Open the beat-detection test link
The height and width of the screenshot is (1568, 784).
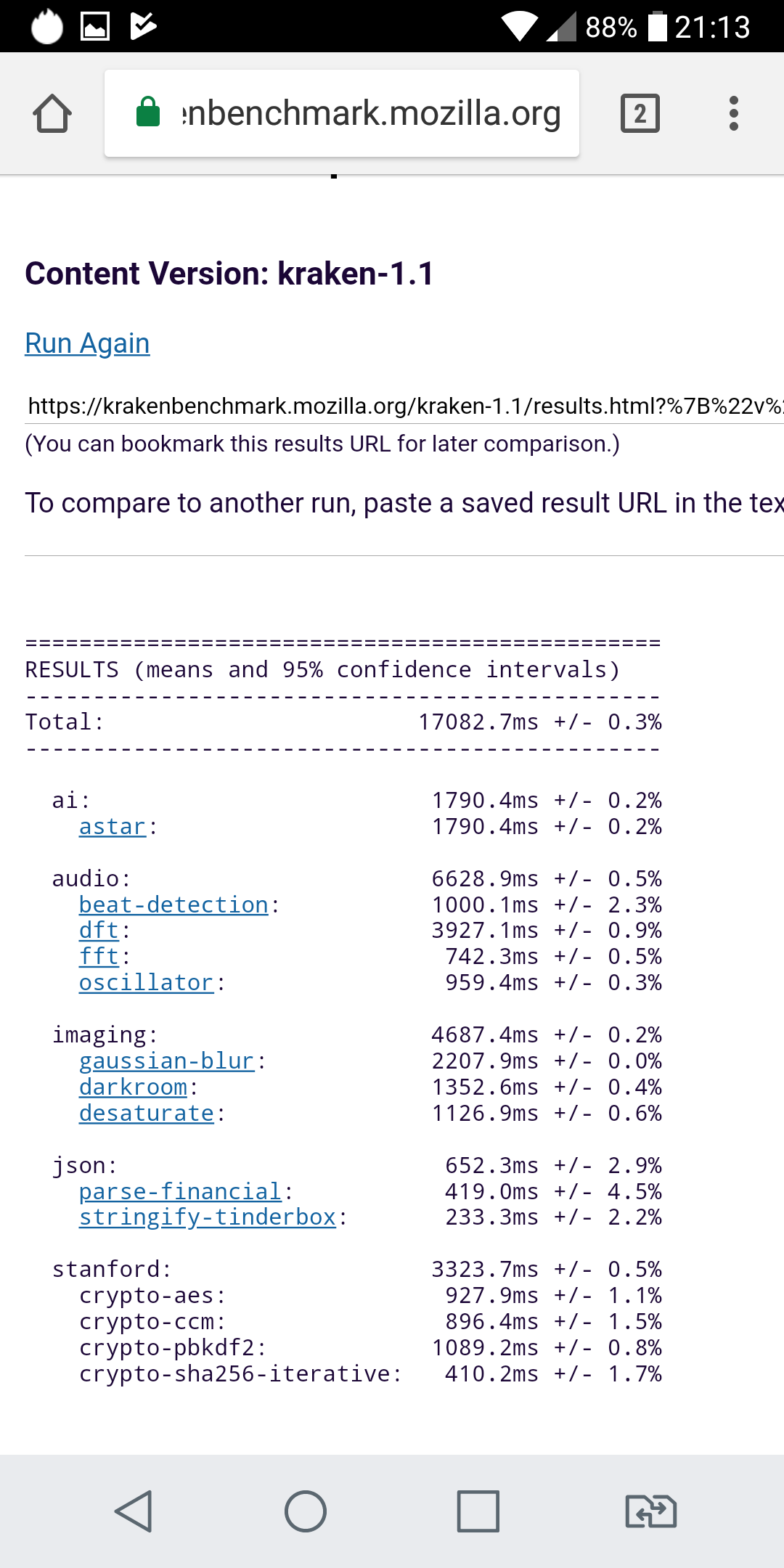[x=173, y=905]
